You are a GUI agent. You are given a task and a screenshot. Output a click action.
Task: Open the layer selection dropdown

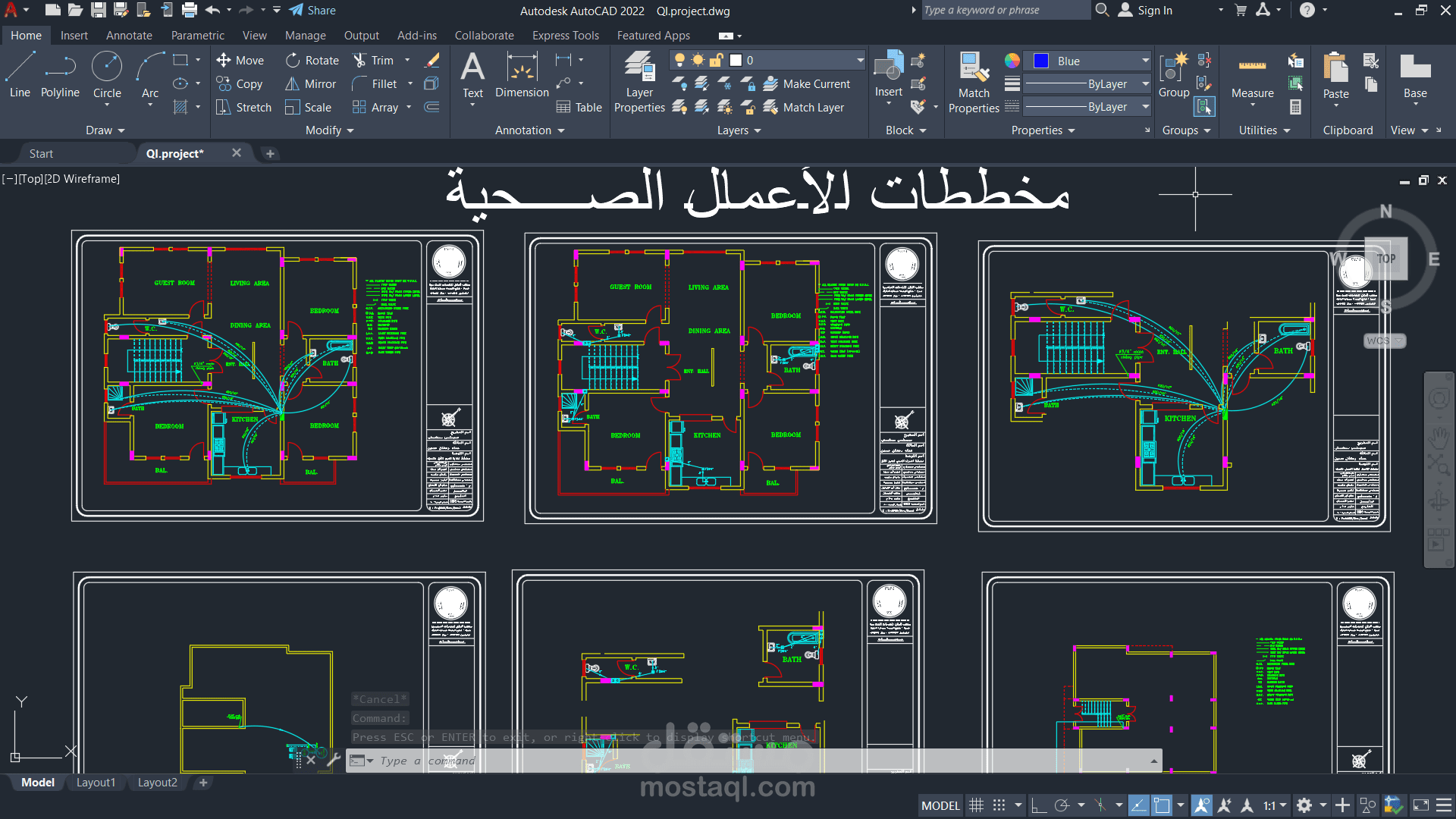(859, 59)
